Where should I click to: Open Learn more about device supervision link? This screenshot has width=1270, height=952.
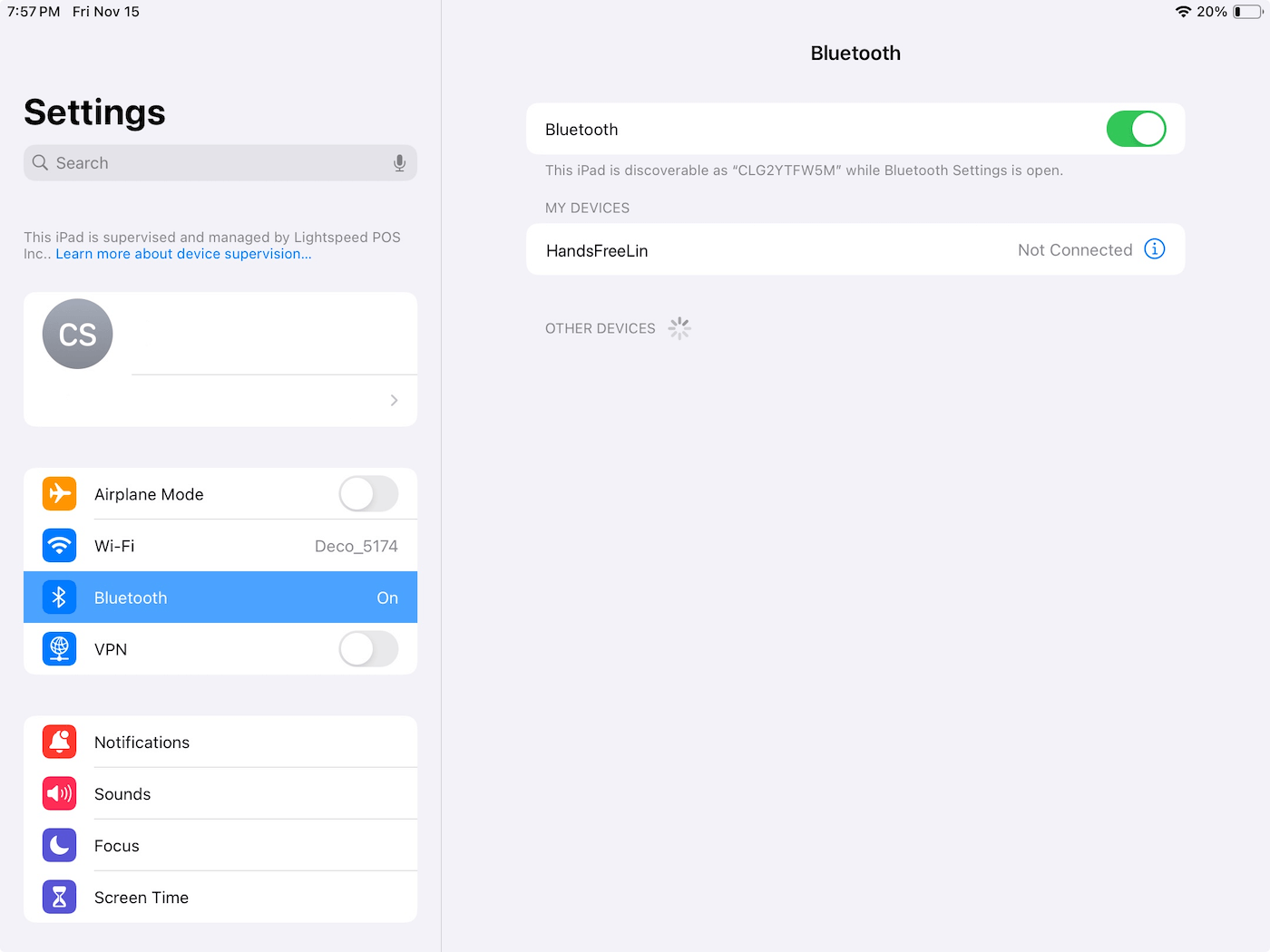click(x=183, y=254)
